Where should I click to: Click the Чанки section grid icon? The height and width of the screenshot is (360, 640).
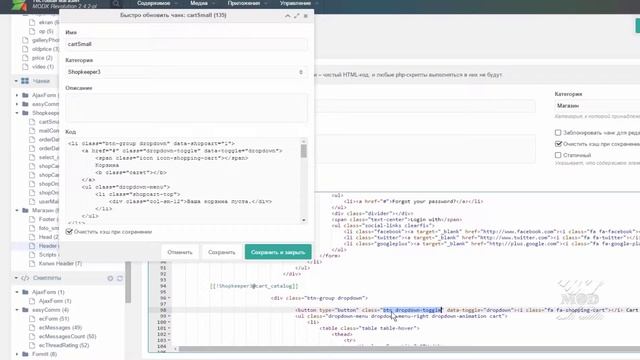tap(25, 81)
